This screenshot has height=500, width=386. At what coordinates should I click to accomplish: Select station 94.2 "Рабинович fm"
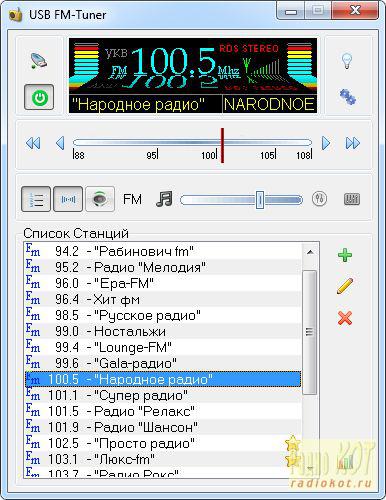pos(163,251)
